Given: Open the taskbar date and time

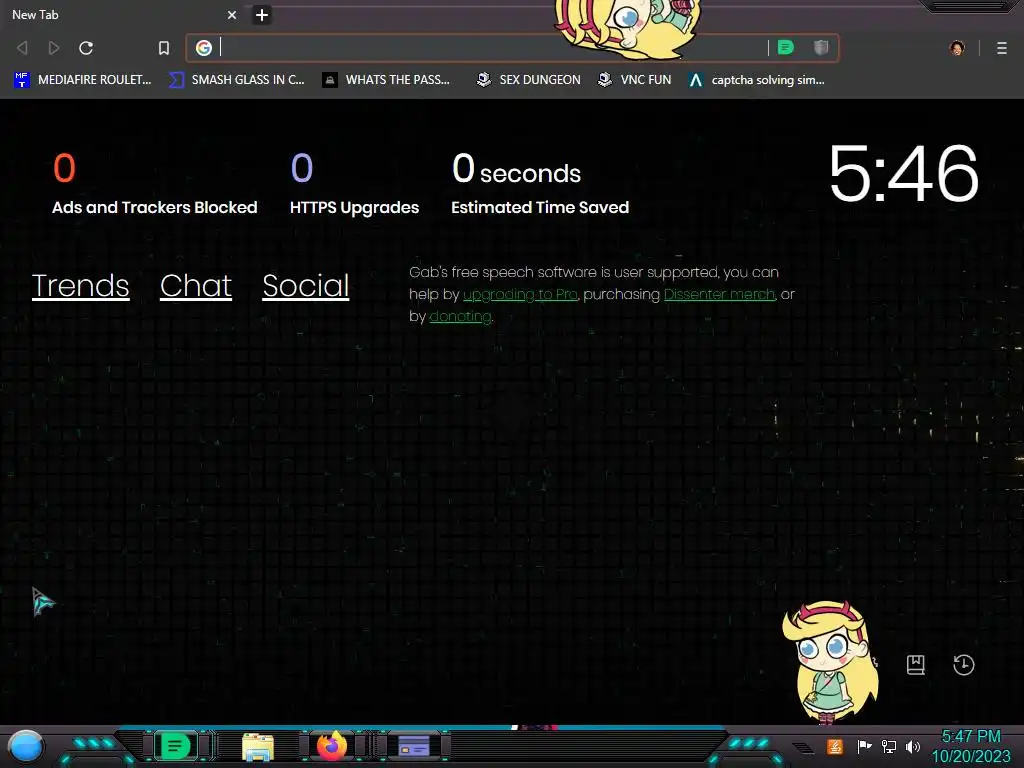Looking at the screenshot, I should pyautogui.click(x=971, y=746).
